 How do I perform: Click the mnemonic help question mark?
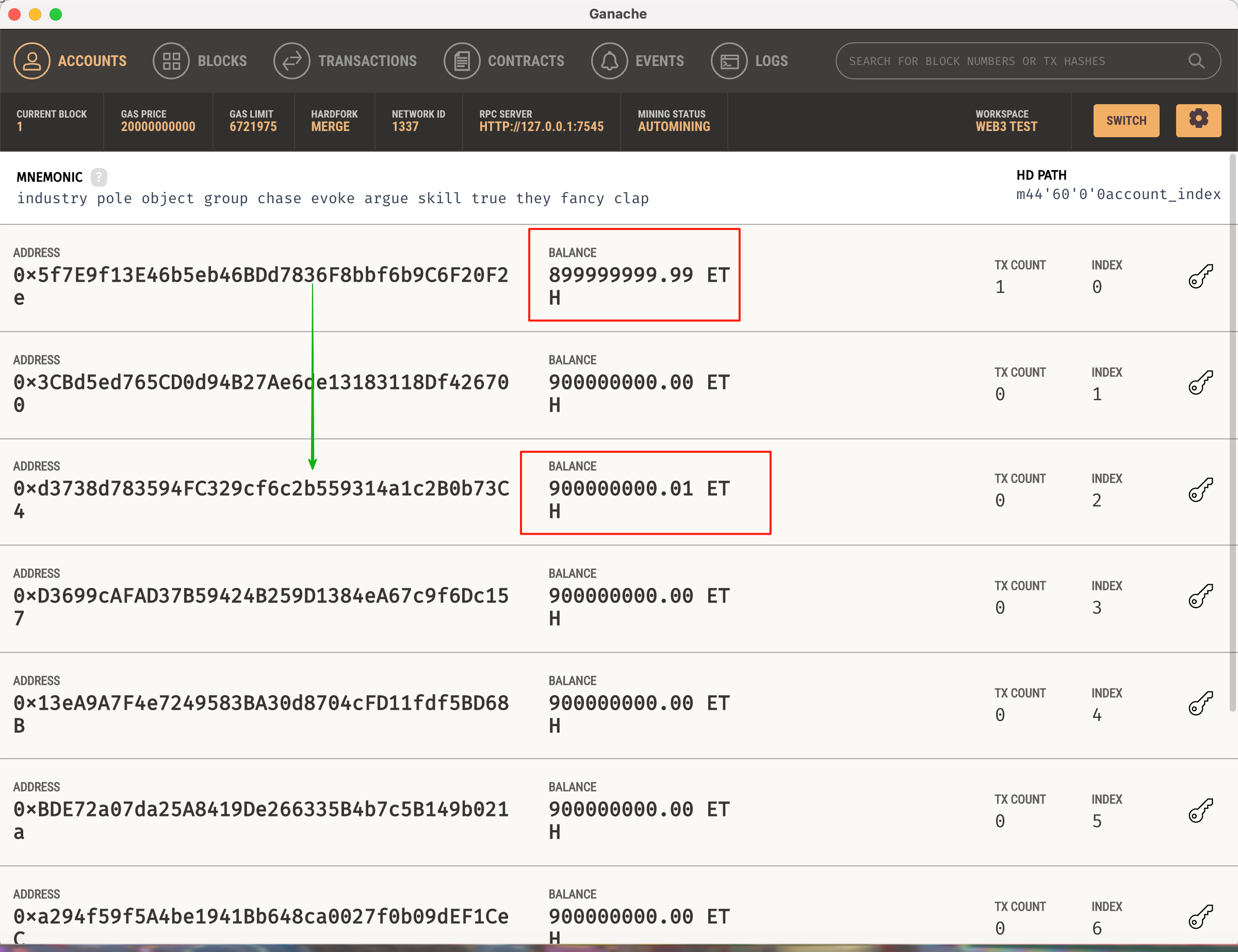[x=99, y=177]
